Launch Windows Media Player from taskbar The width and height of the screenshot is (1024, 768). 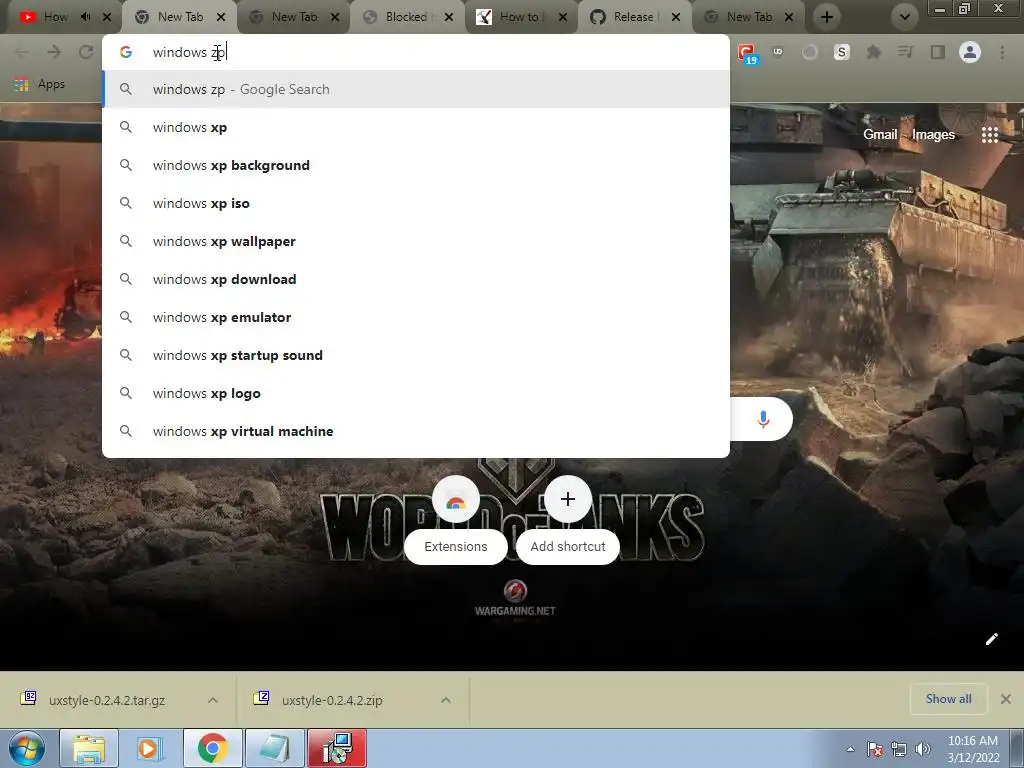click(x=150, y=748)
